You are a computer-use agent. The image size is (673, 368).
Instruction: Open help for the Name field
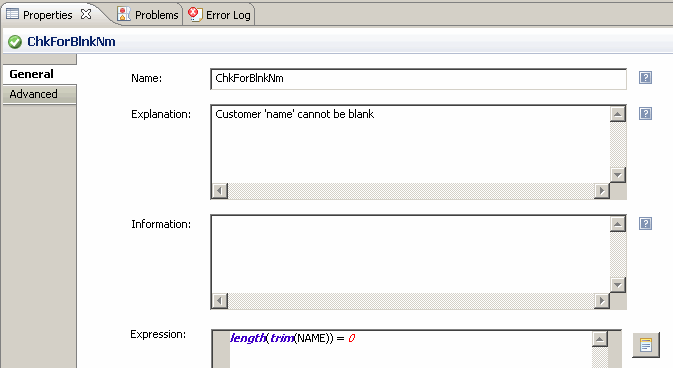click(x=645, y=78)
